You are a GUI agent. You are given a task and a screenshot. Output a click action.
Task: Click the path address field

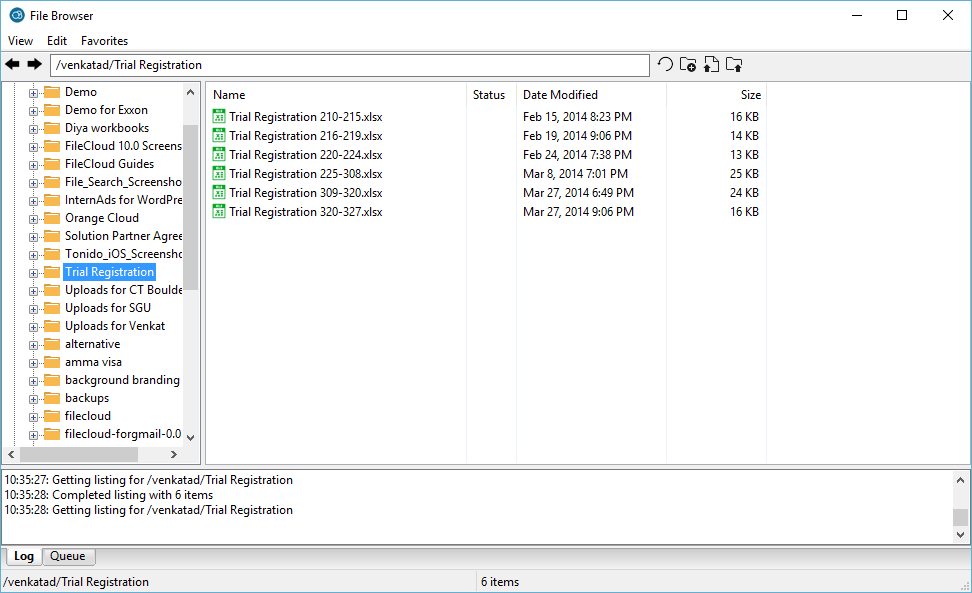point(350,65)
